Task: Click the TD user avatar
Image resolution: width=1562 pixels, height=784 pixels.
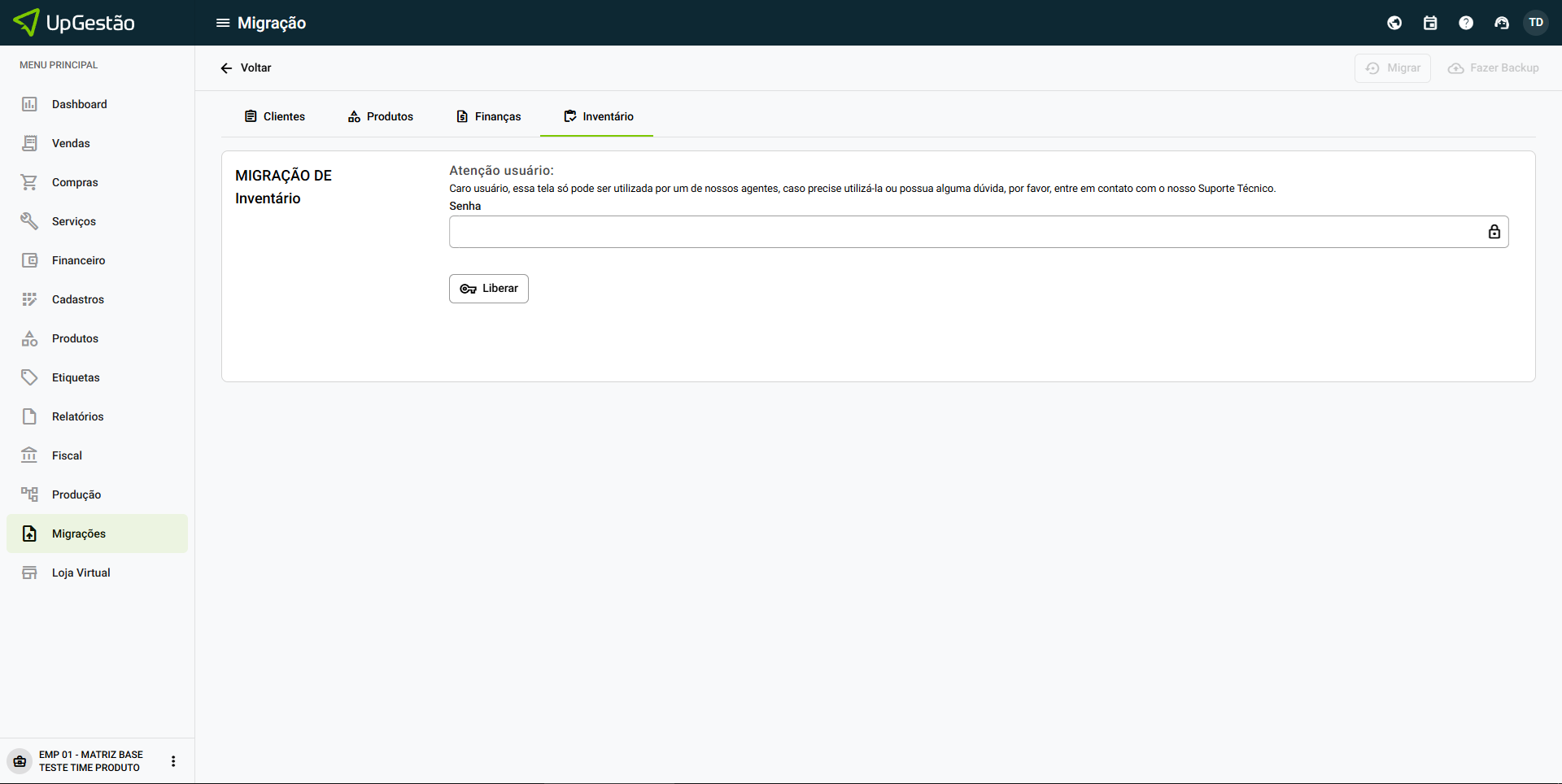Action: pos(1536,23)
